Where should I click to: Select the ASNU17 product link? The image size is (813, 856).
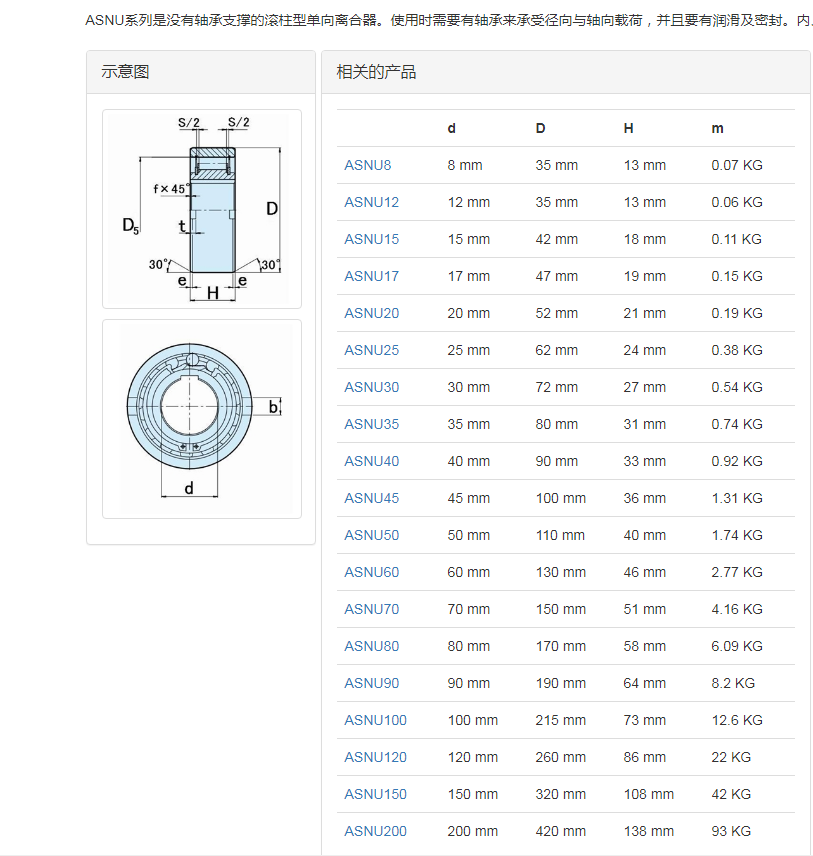point(371,276)
